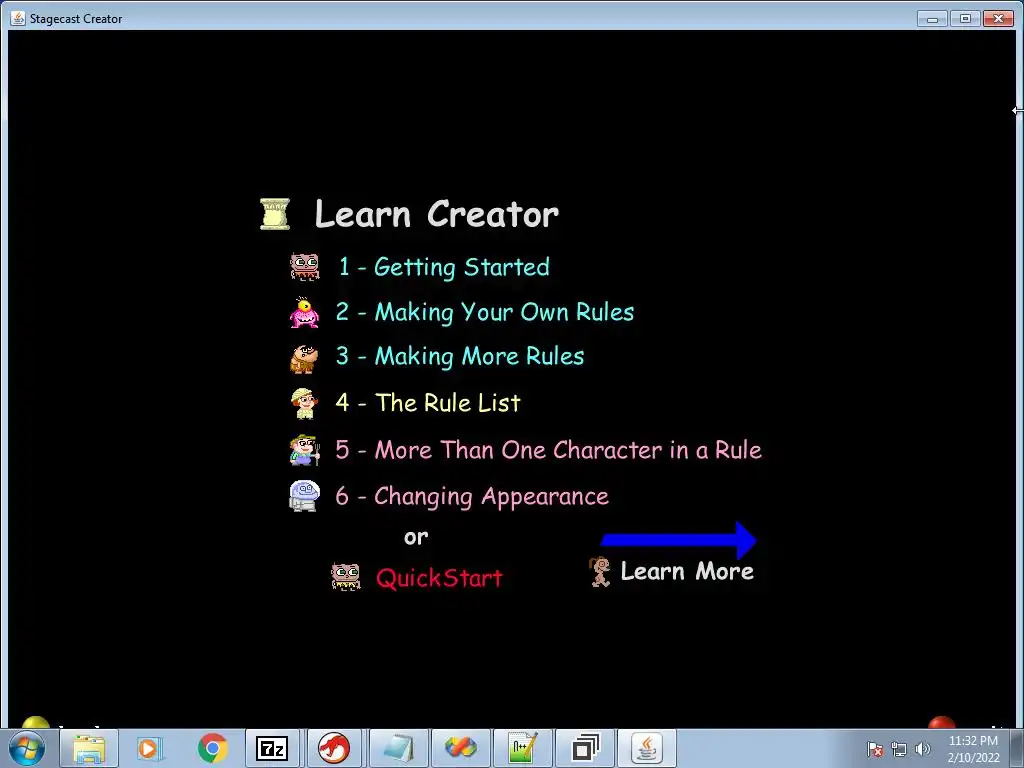The image size is (1024, 768).
Task: Select the Java Stagecast taskbar button
Action: point(647,748)
